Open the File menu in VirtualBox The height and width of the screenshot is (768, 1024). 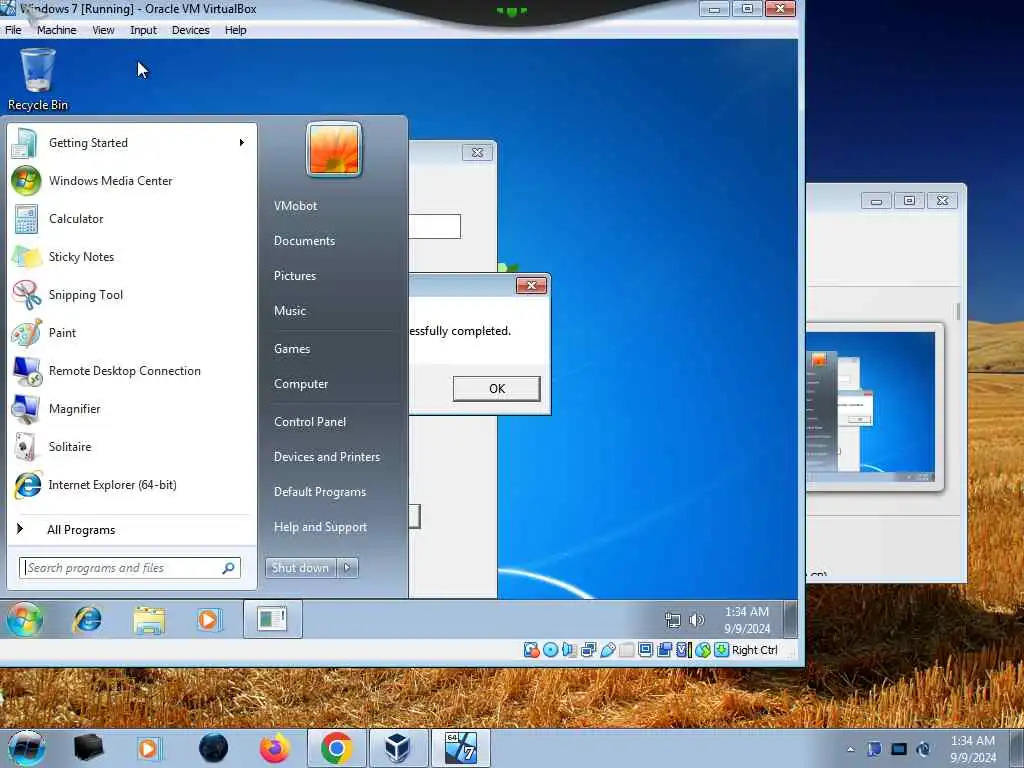[x=13, y=30]
